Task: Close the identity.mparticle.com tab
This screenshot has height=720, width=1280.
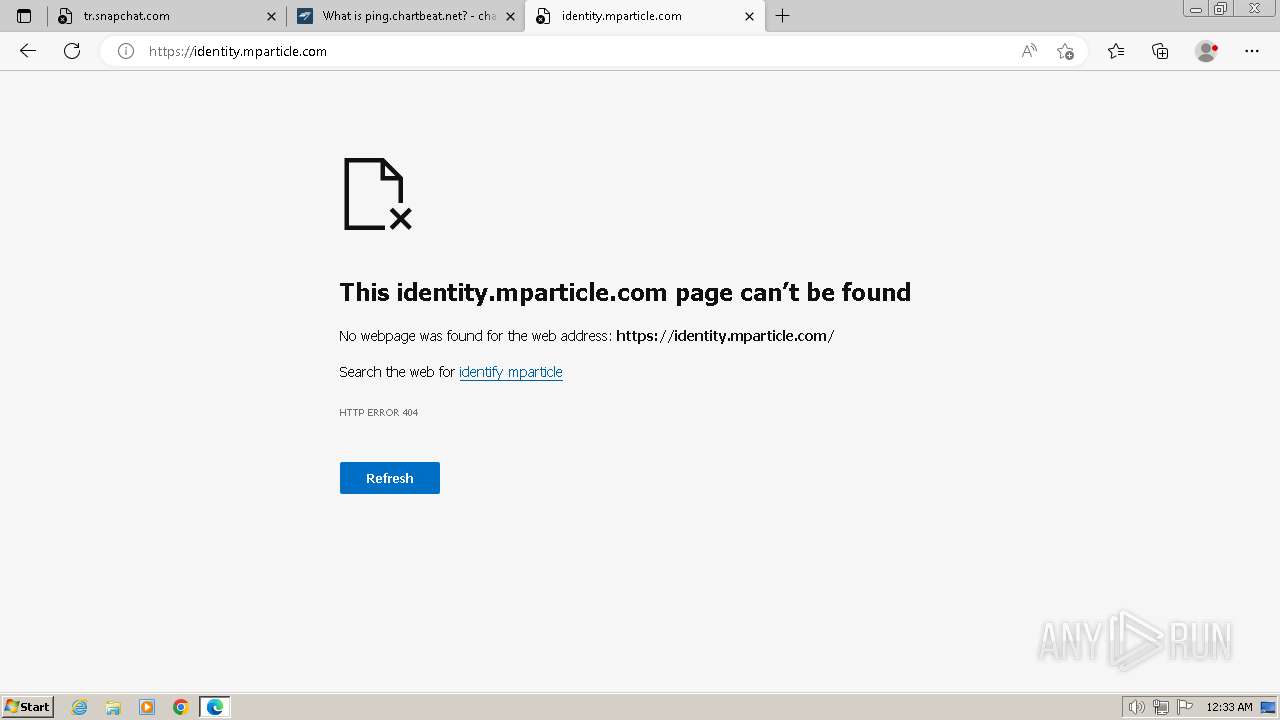Action: [x=749, y=16]
